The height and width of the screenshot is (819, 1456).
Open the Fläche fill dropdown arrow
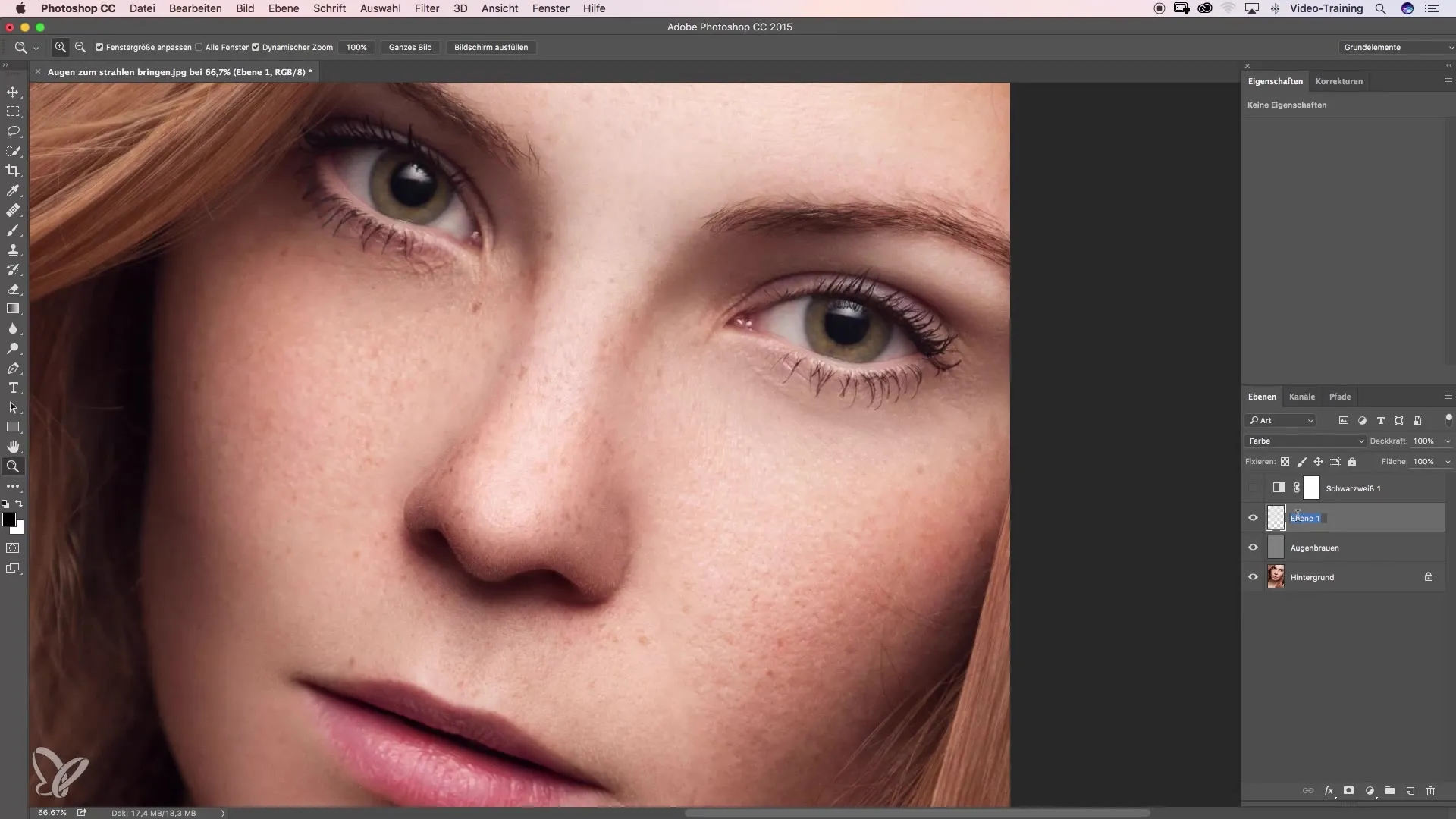(x=1448, y=462)
